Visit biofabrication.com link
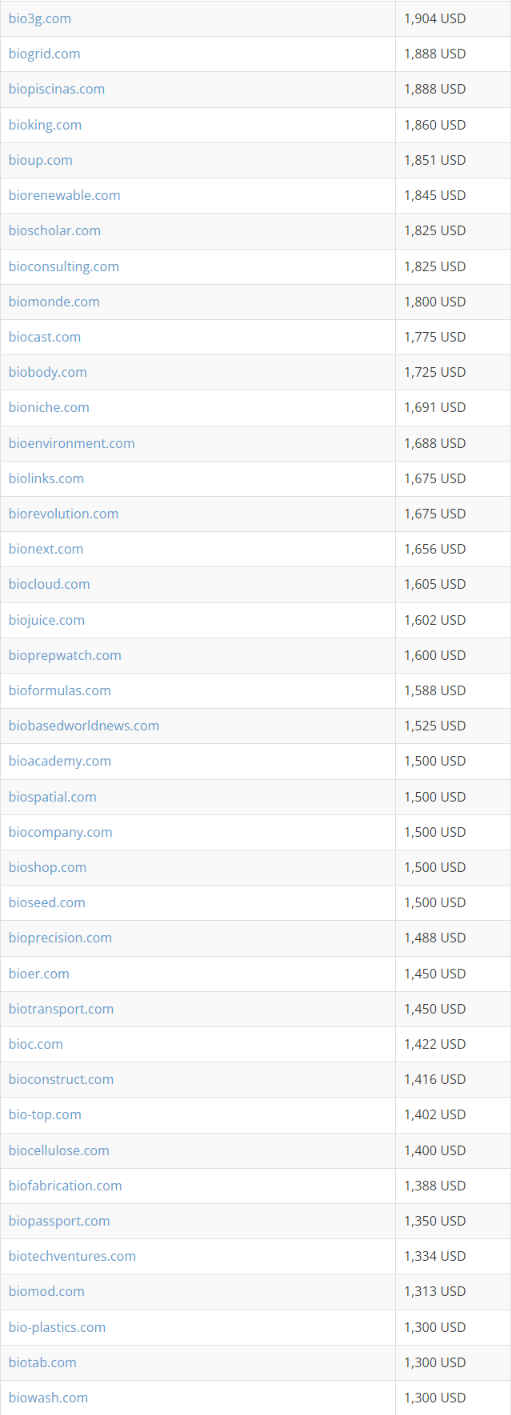 point(65,1185)
